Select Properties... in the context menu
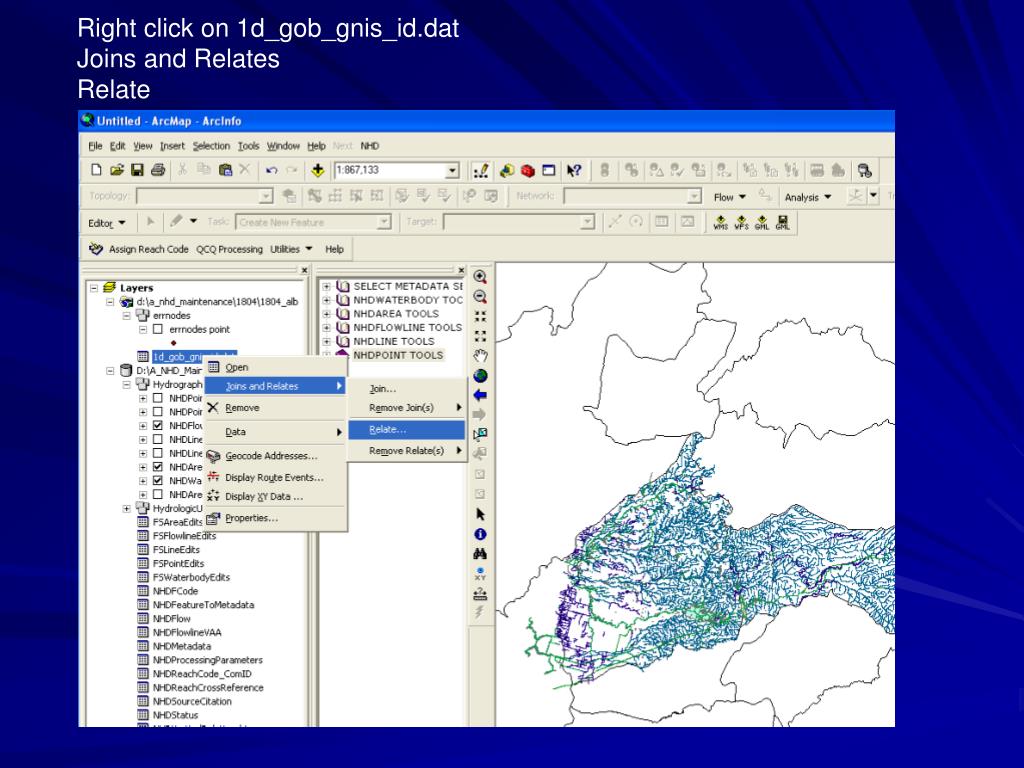 pyautogui.click(x=274, y=518)
